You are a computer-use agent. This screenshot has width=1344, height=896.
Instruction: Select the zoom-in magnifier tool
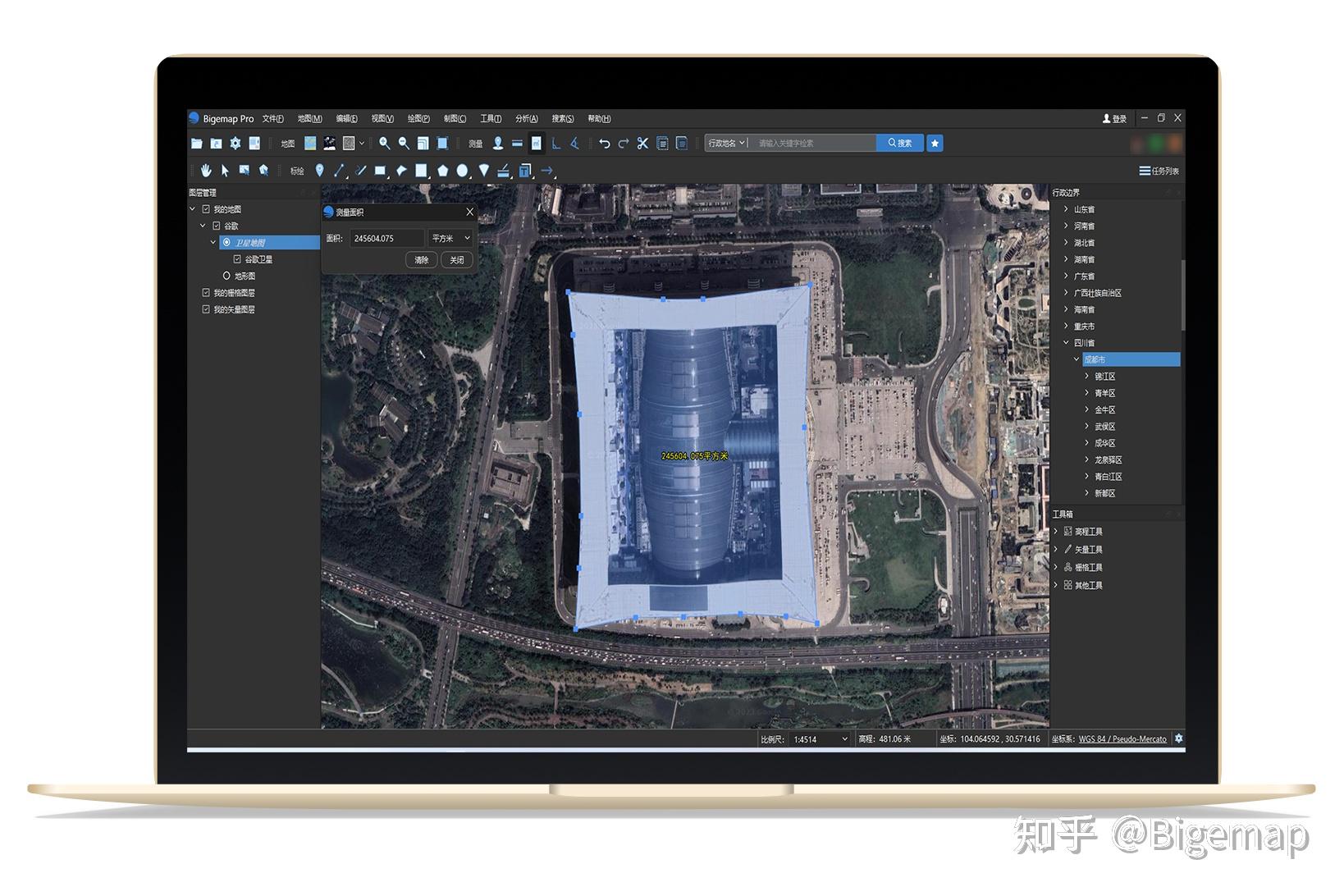click(x=384, y=143)
